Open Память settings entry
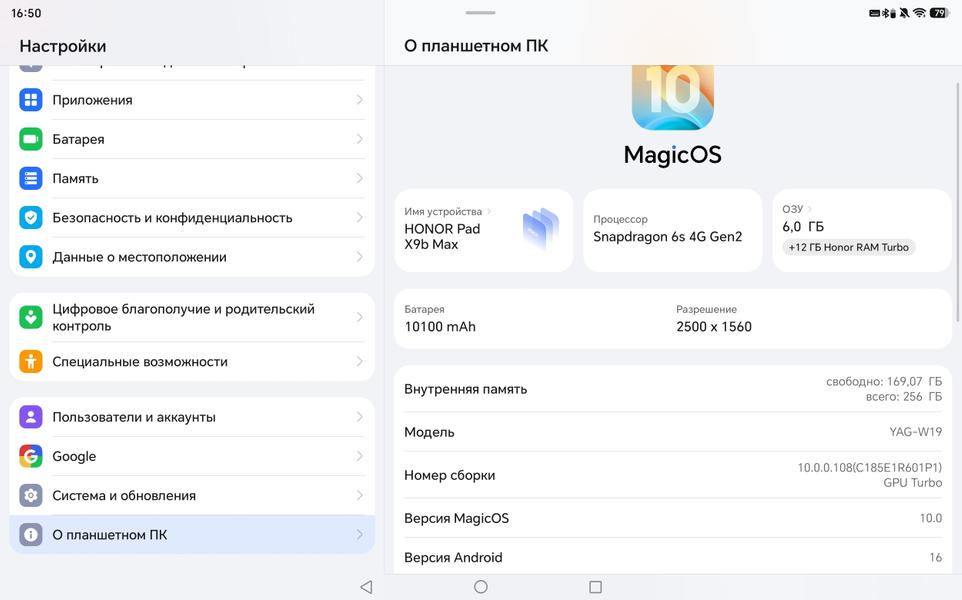The image size is (962, 600). 192,178
